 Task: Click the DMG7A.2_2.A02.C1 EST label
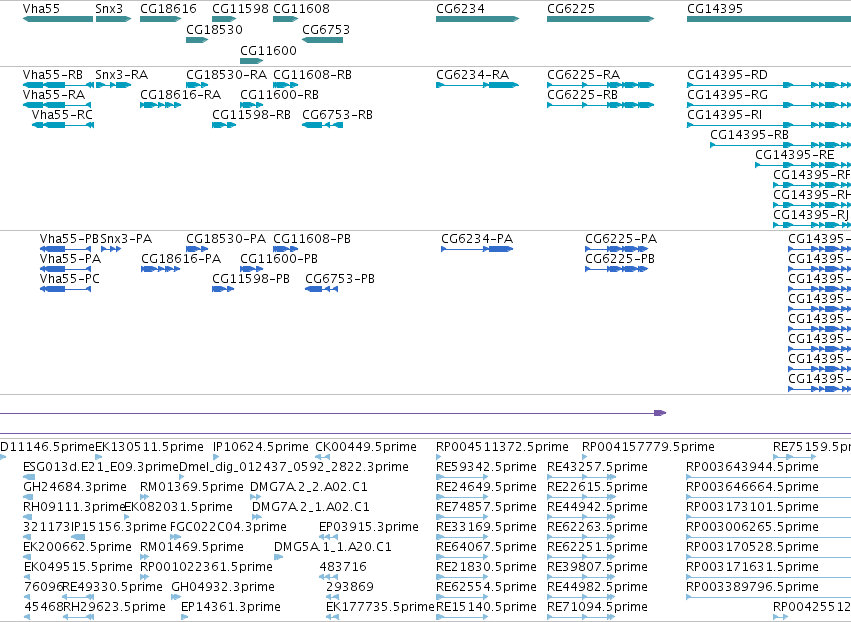[309, 487]
